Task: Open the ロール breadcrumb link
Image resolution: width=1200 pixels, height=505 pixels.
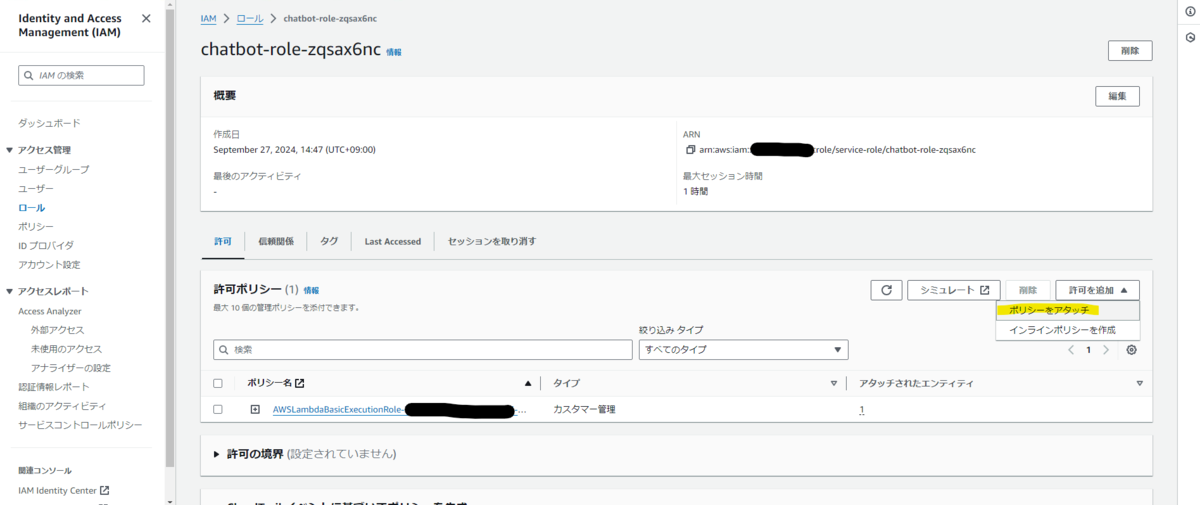Action: click(x=251, y=19)
